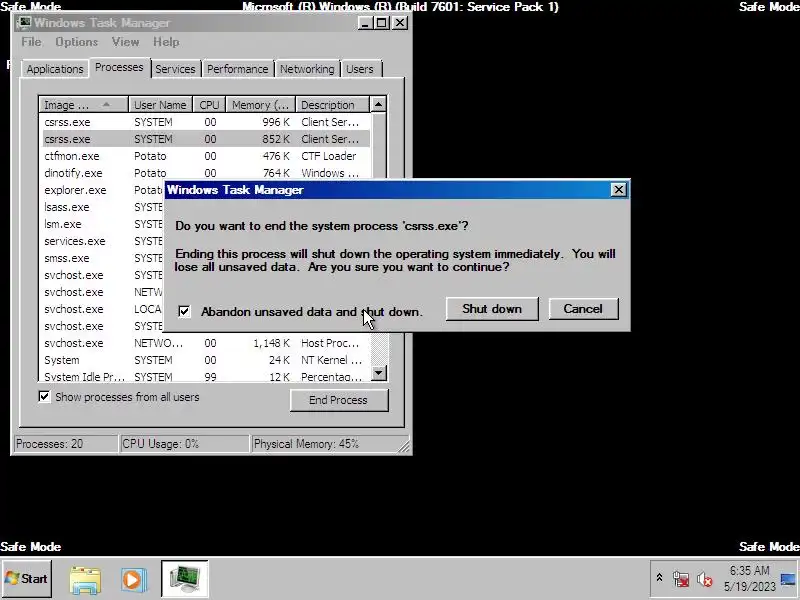Confirm with the Shut down button
800x600 pixels.
[x=492, y=309]
